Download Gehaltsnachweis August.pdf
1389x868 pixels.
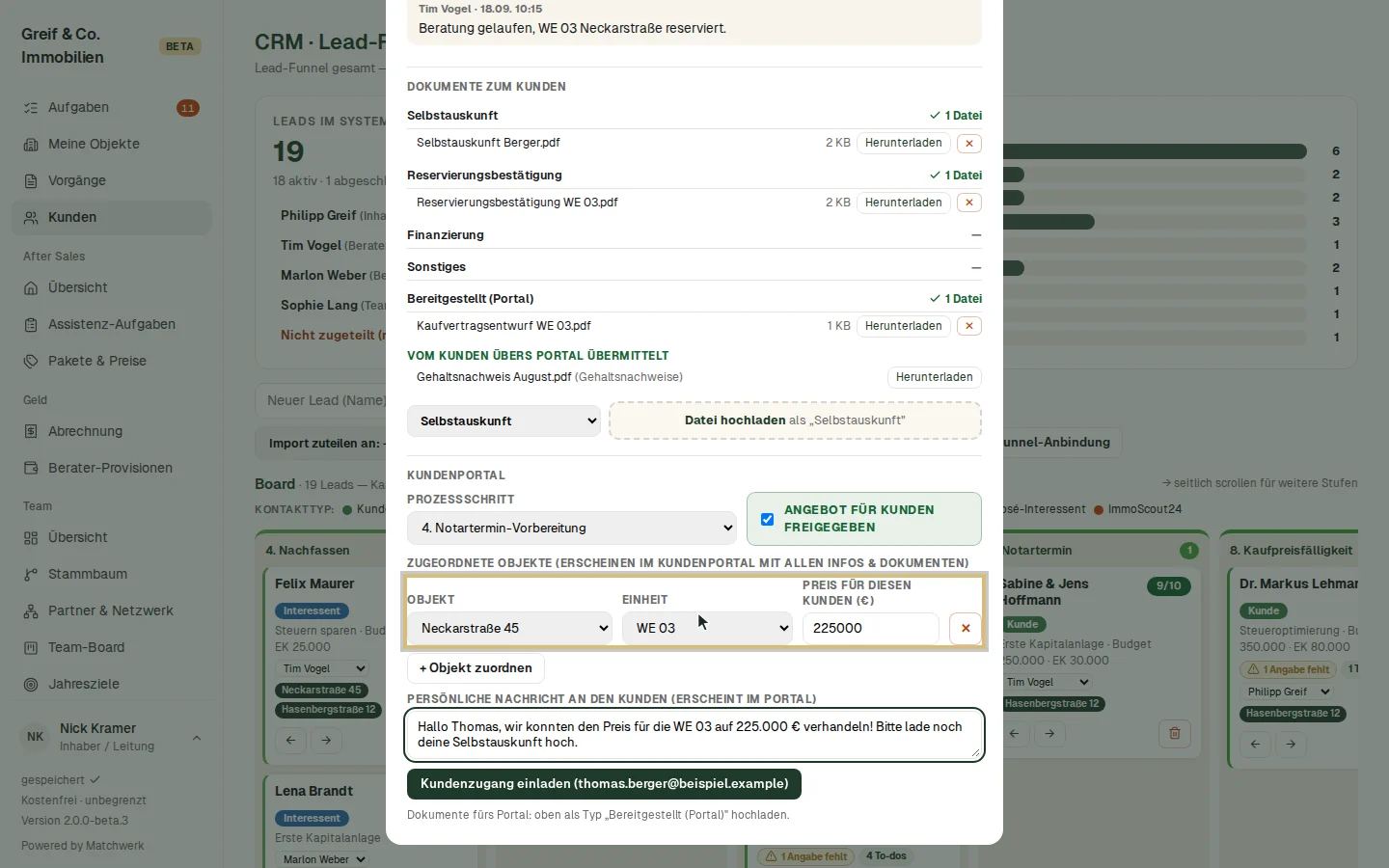pyautogui.click(x=934, y=377)
